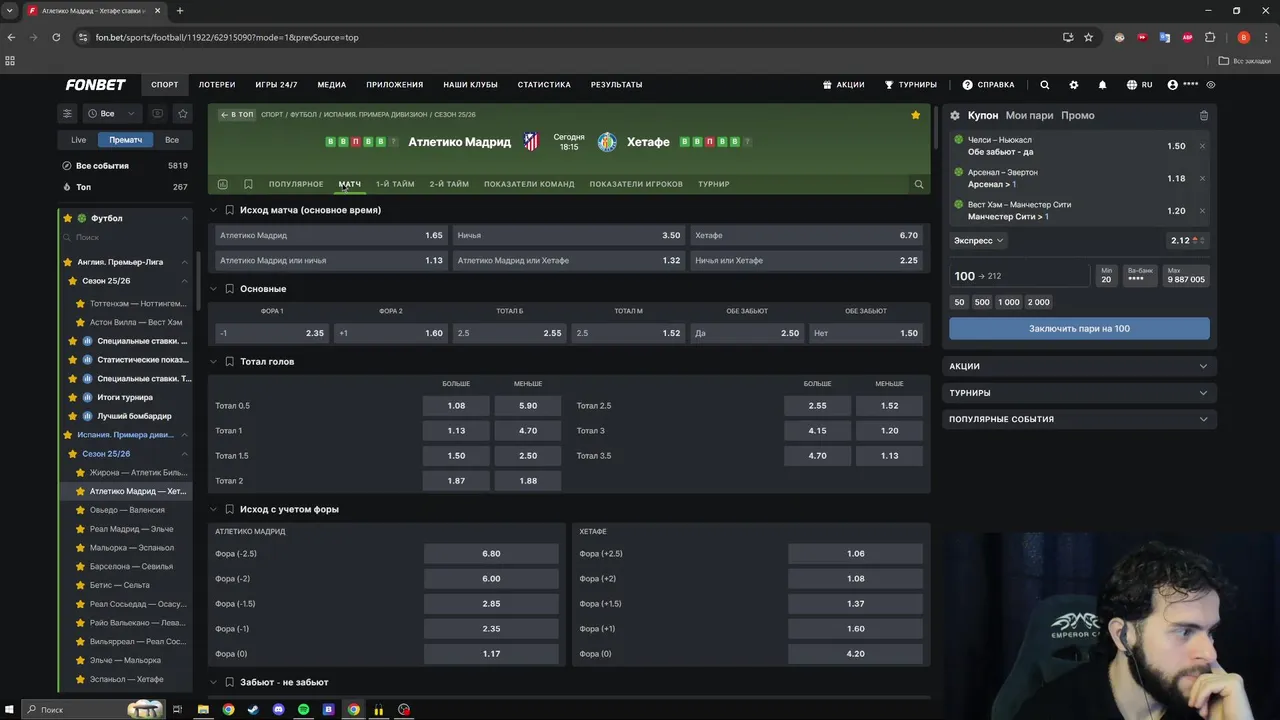Collapse the Тотал голов section chevron
1280x720 pixels.
(x=213, y=361)
